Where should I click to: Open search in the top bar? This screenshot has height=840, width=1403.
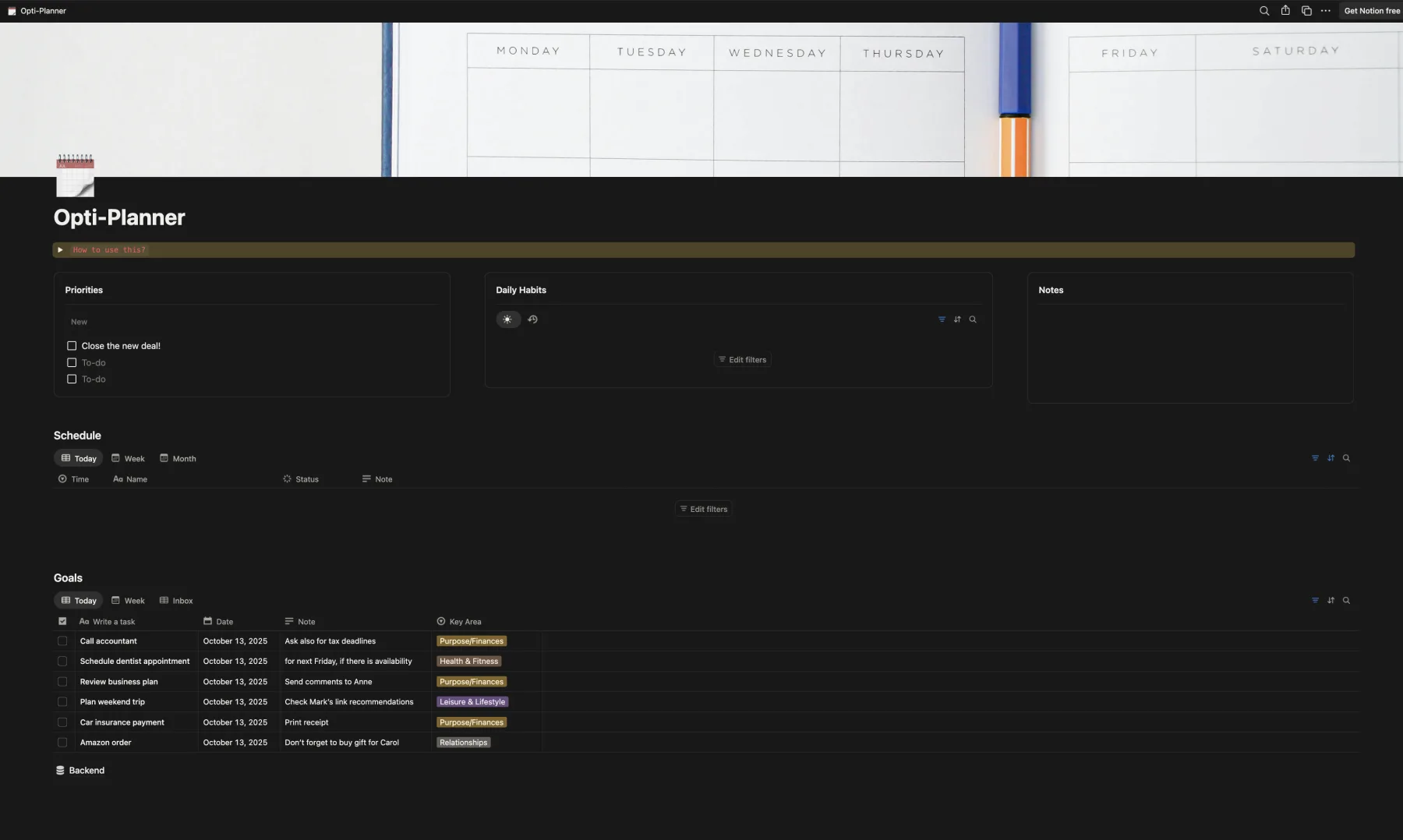click(x=1264, y=11)
